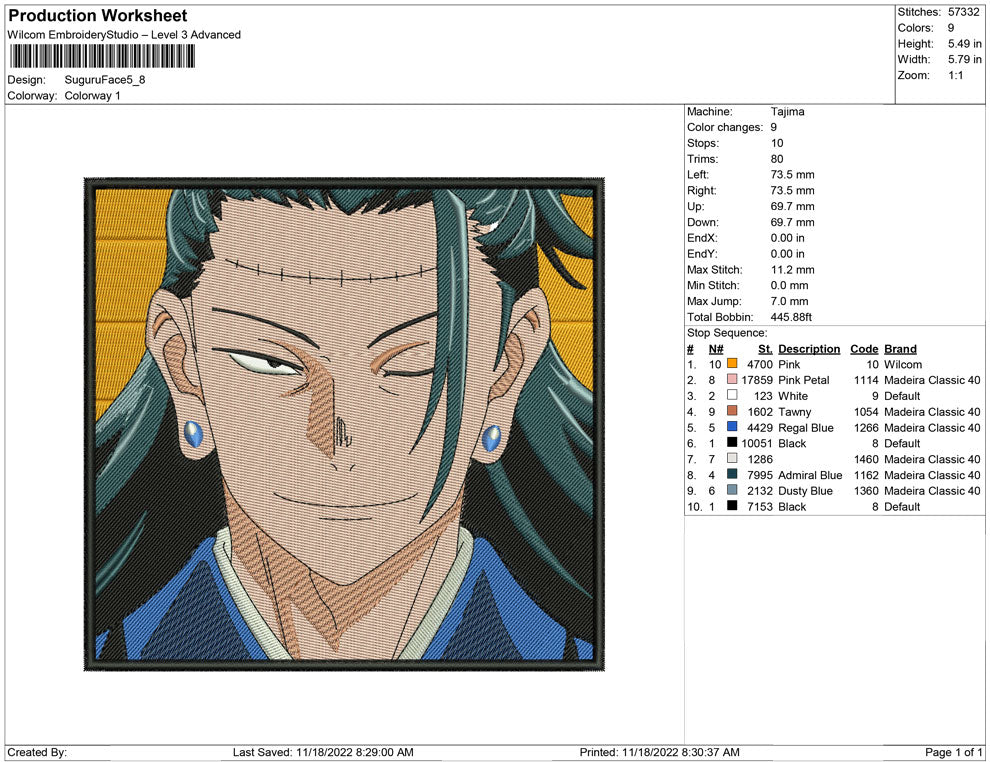The width and height of the screenshot is (990, 762).
Task: Click thread code 1266
Action: tap(866, 427)
